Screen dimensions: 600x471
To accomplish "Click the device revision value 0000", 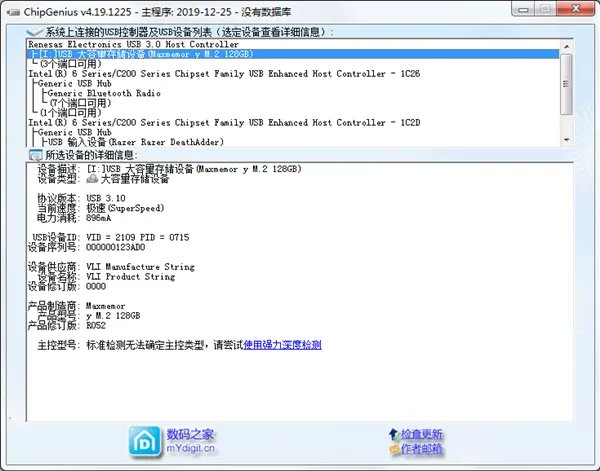I will (96, 286).
